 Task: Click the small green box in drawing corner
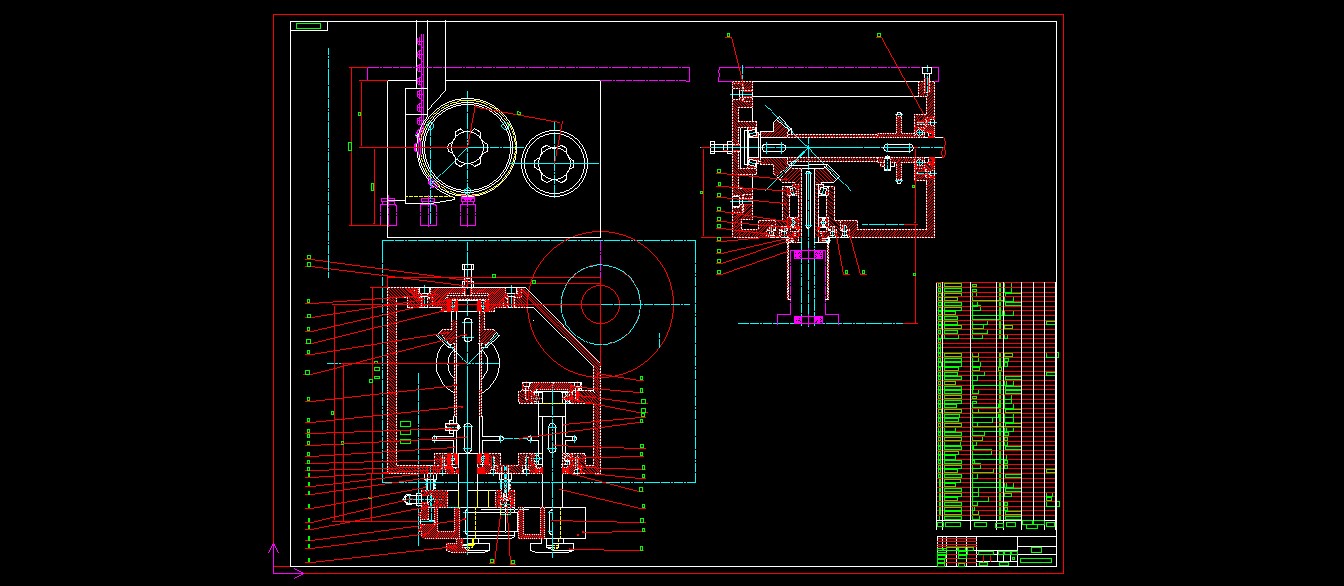click(309, 26)
